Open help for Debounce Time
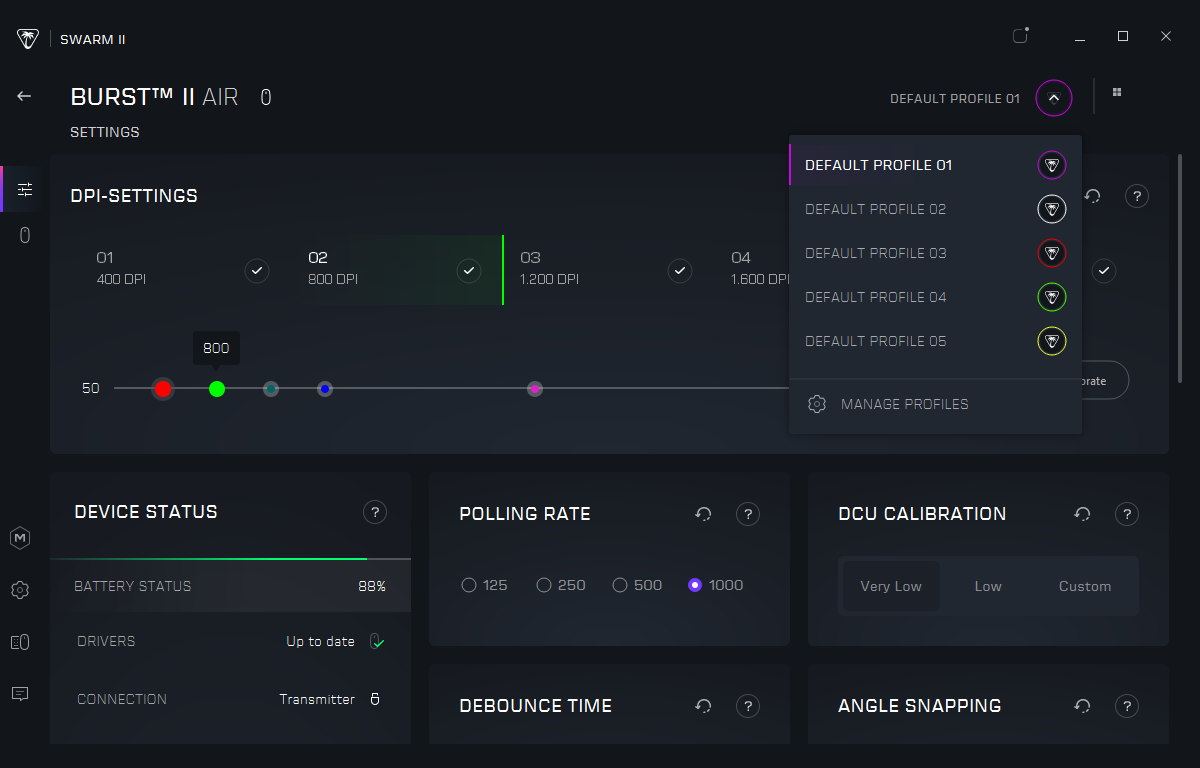1200x768 pixels. pyautogui.click(x=747, y=706)
